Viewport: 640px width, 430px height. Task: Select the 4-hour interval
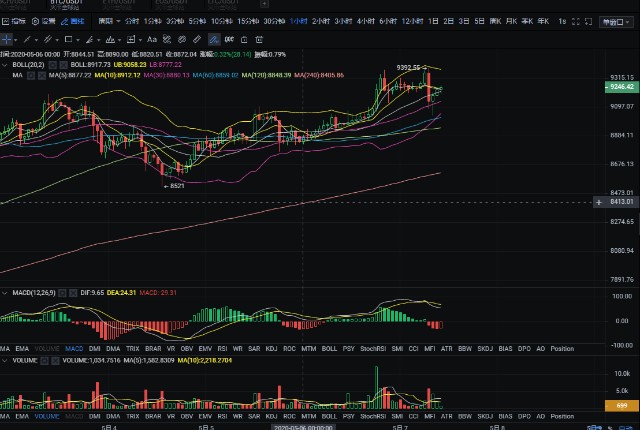tap(366, 21)
